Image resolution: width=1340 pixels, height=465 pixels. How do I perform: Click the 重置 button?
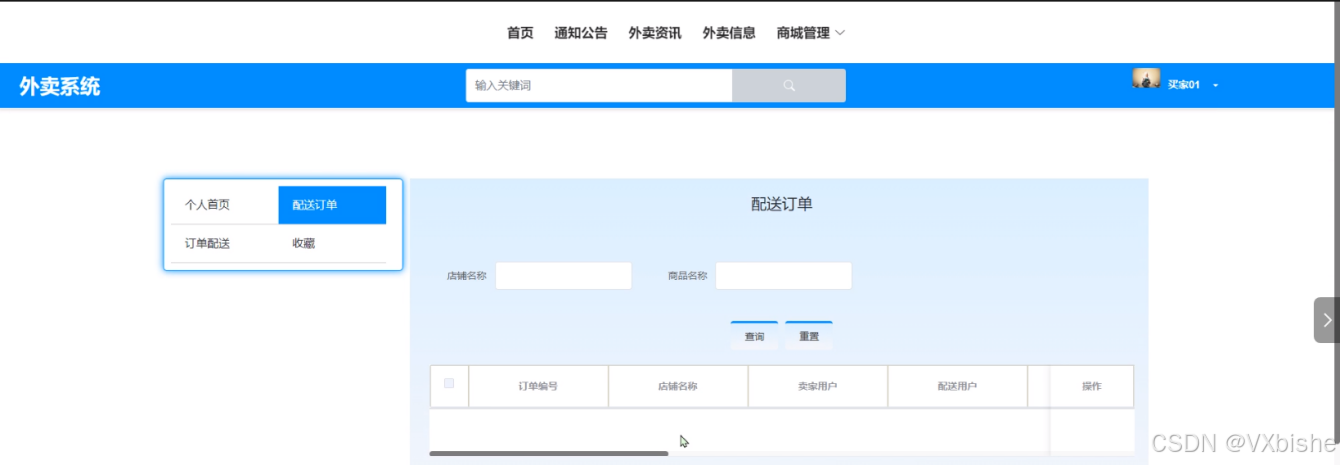(x=809, y=336)
